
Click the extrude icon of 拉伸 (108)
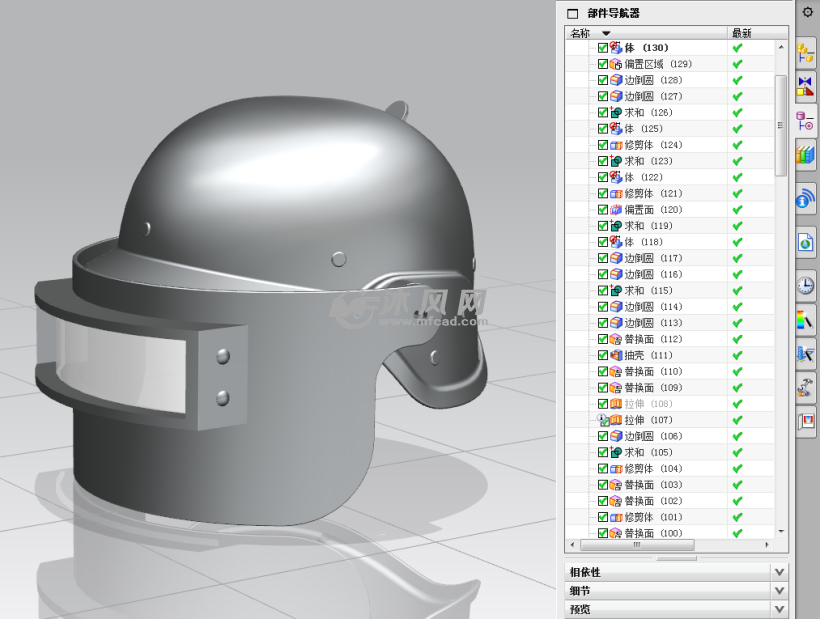click(616, 404)
